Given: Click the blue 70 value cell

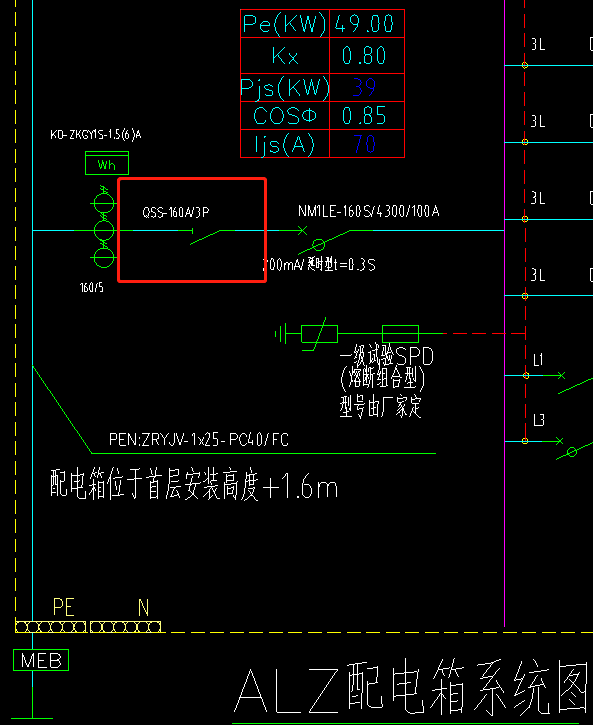Looking at the screenshot, I should 367,144.
